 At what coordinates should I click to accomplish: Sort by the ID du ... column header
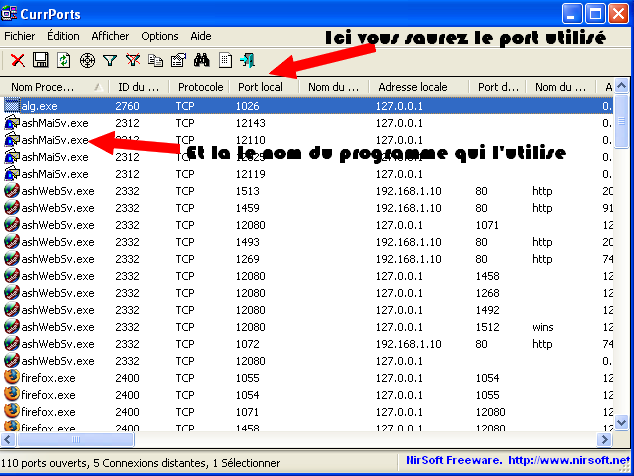tap(139, 87)
